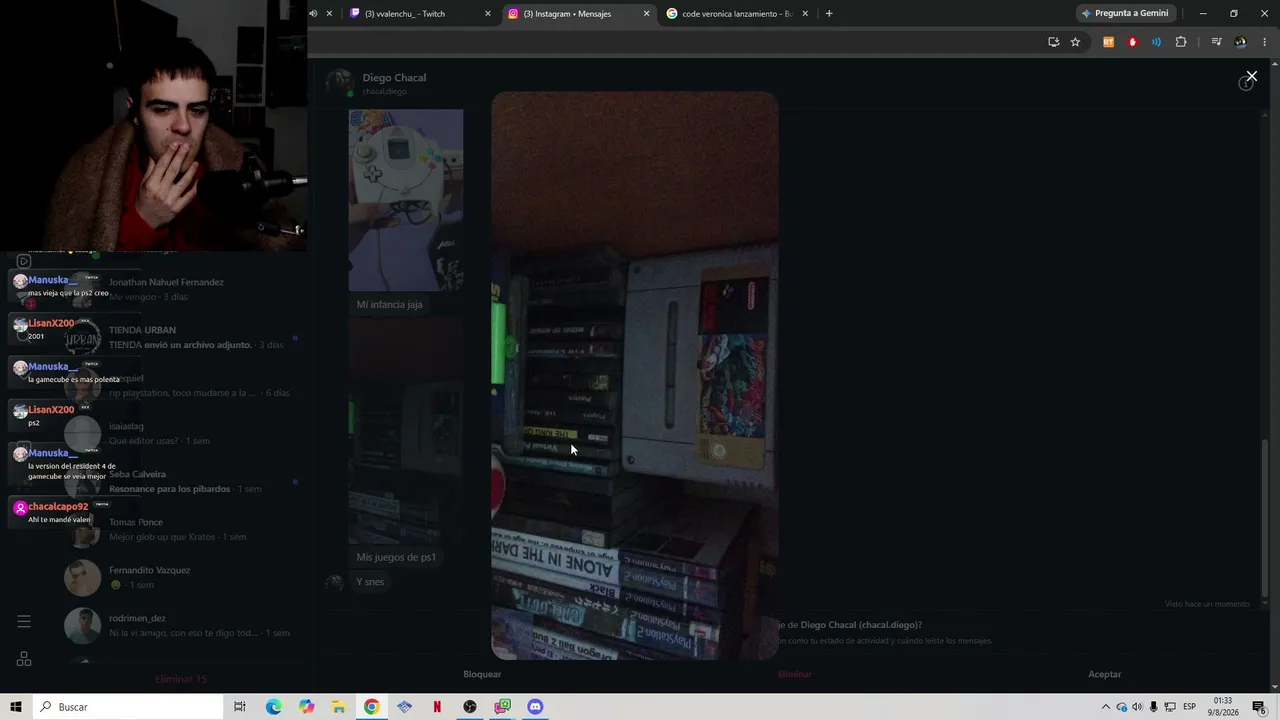The width and height of the screenshot is (1280, 720).
Task: Click the Pregunta a Gemini button
Action: (1124, 14)
